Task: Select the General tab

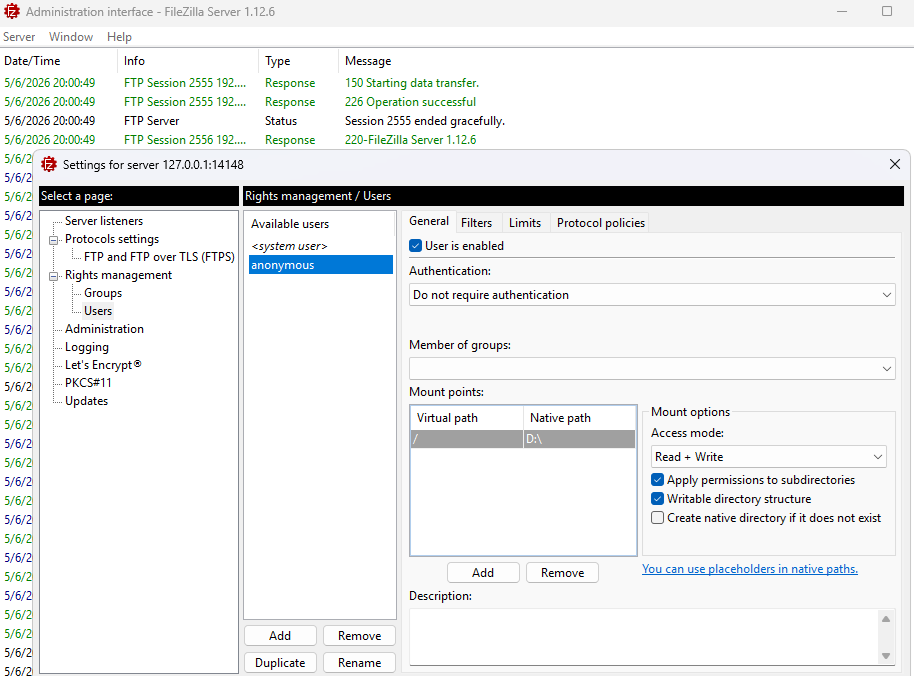Action: [x=428, y=221]
